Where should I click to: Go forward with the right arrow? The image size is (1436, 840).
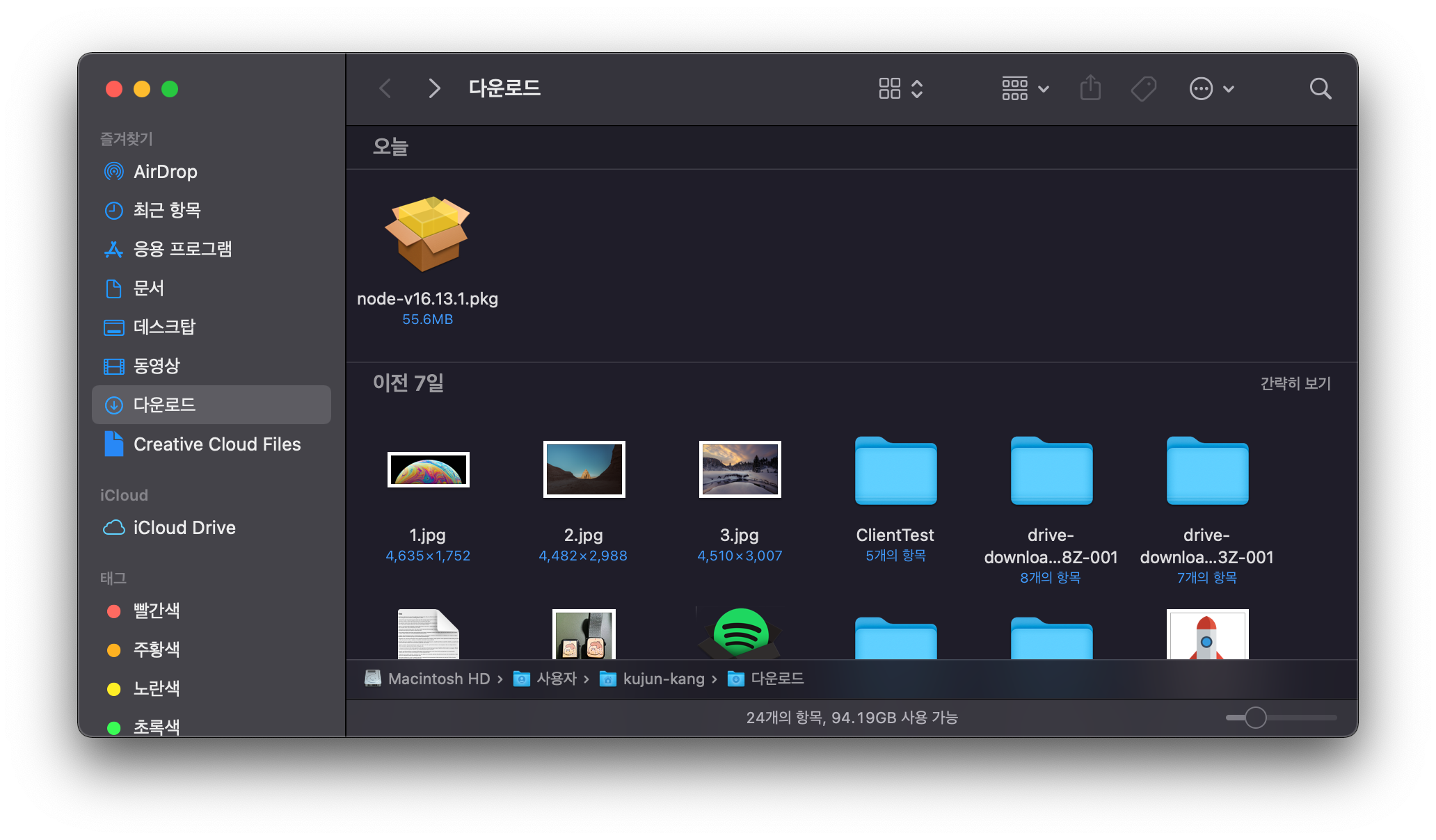[x=434, y=88]
